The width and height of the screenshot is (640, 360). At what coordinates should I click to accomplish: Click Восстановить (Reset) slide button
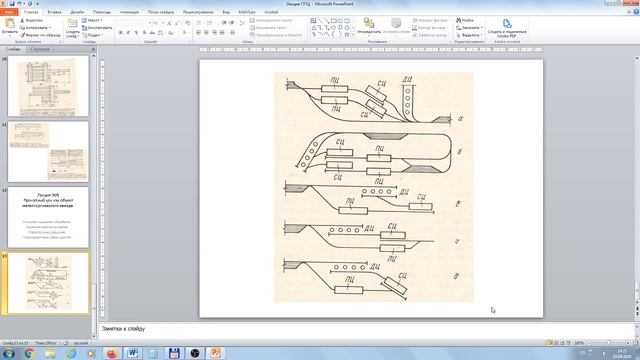(x=97, y=28)
